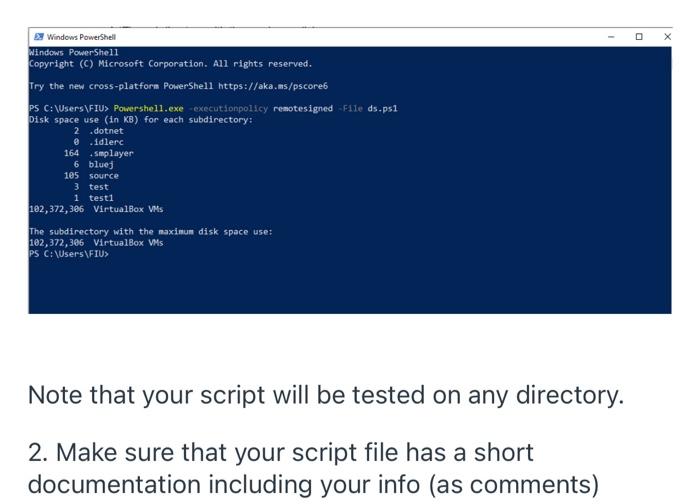The image size is (700, 504).
Task: Click the source directory entry
Action: coord(103,175)
